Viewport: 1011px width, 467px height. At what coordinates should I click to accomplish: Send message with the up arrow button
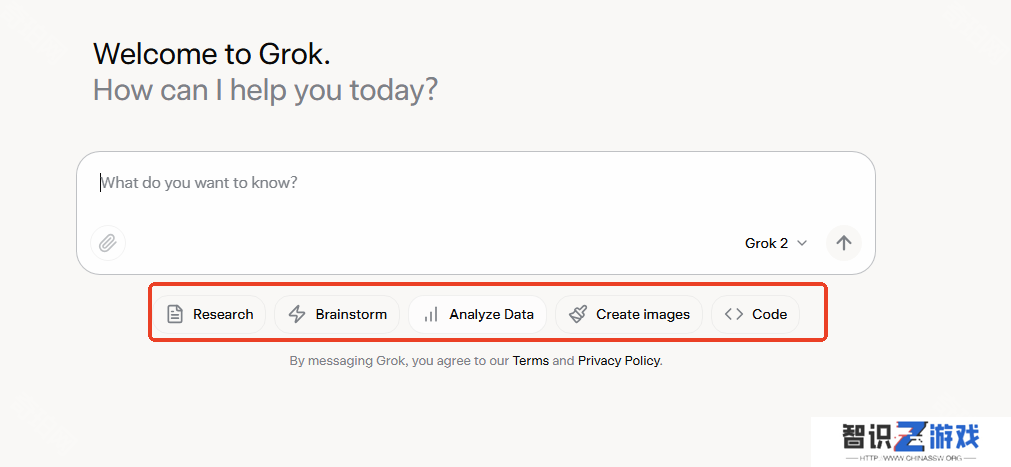pyautogui.click(x=844, y=243)
